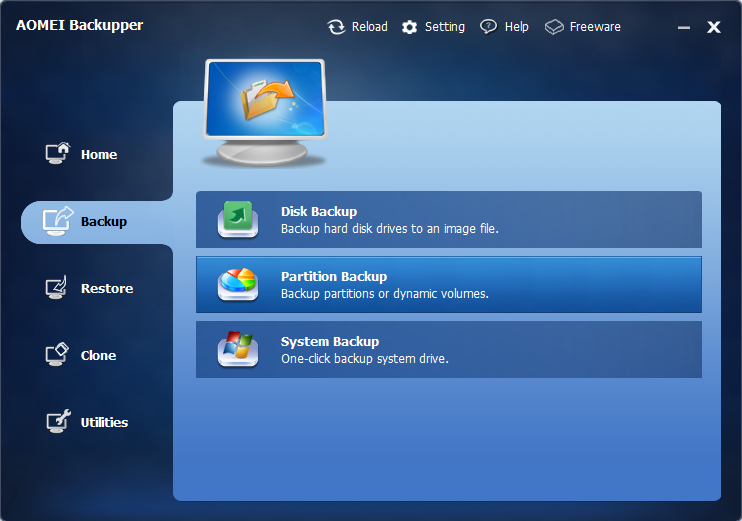Click the Reload text label

click(x=370, y=26)
